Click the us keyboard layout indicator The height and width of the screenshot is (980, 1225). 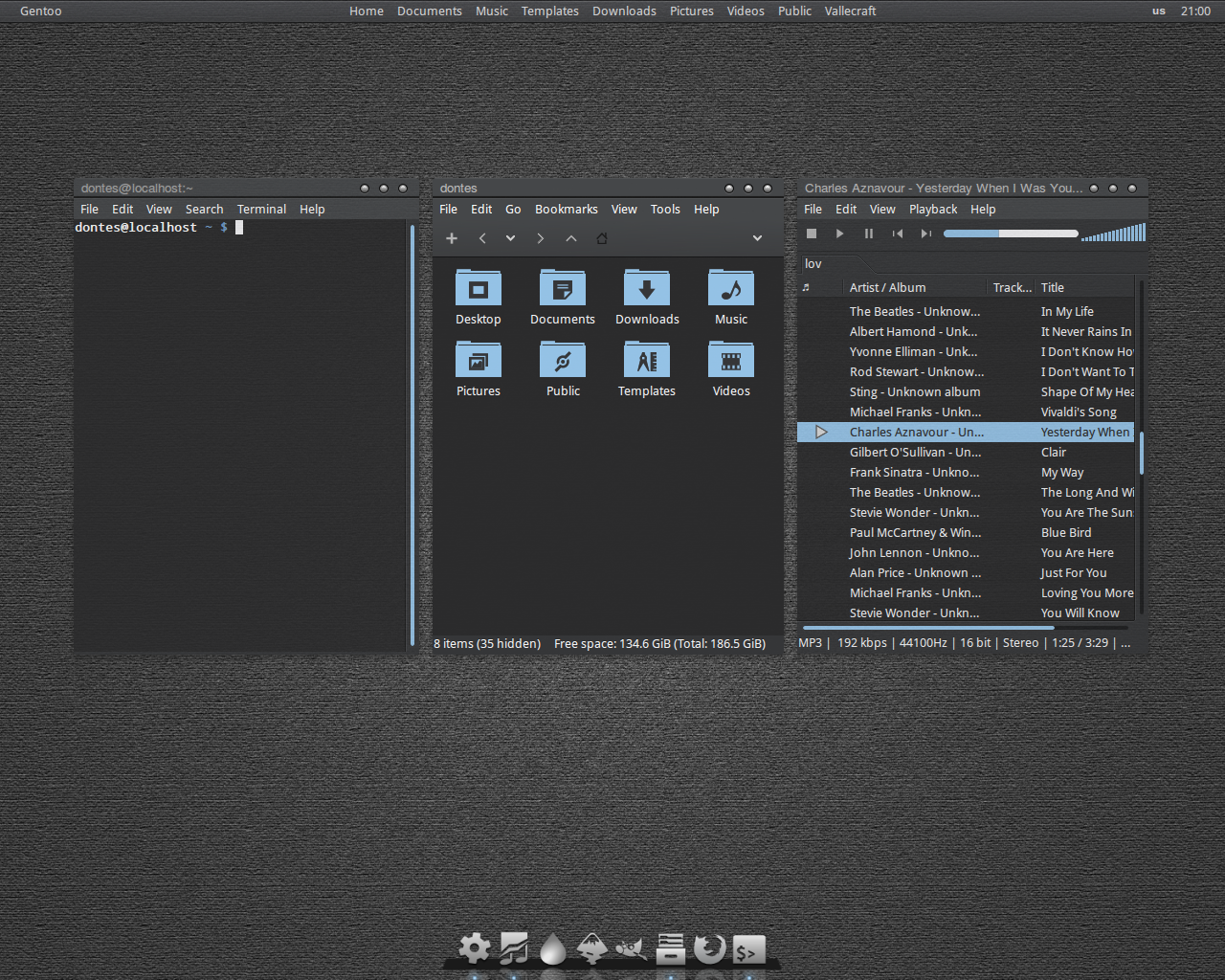[1159, 11]
